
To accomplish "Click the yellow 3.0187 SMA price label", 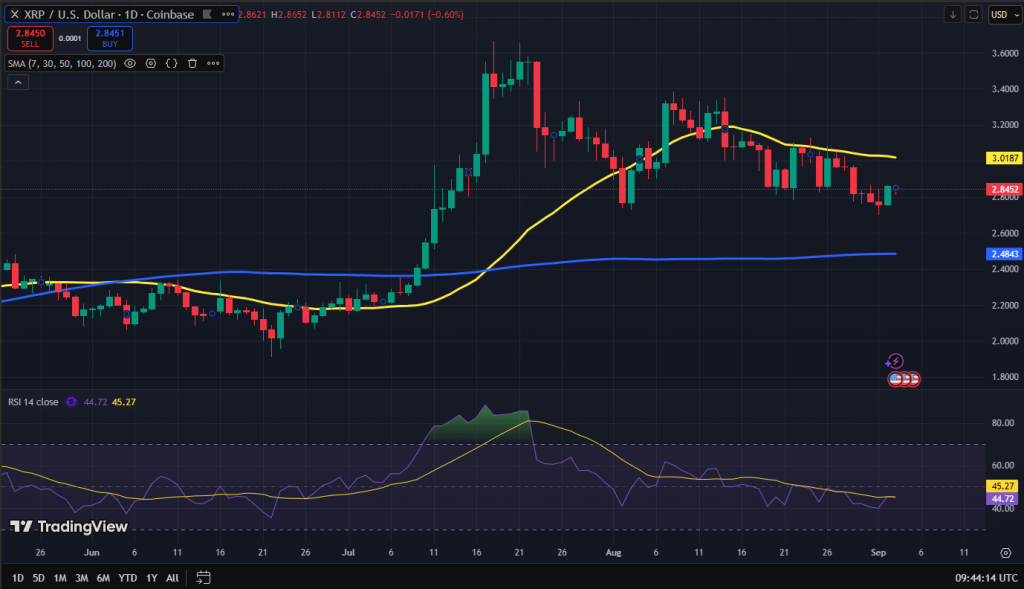I will pyautogui.click(x=1004, y=158).
